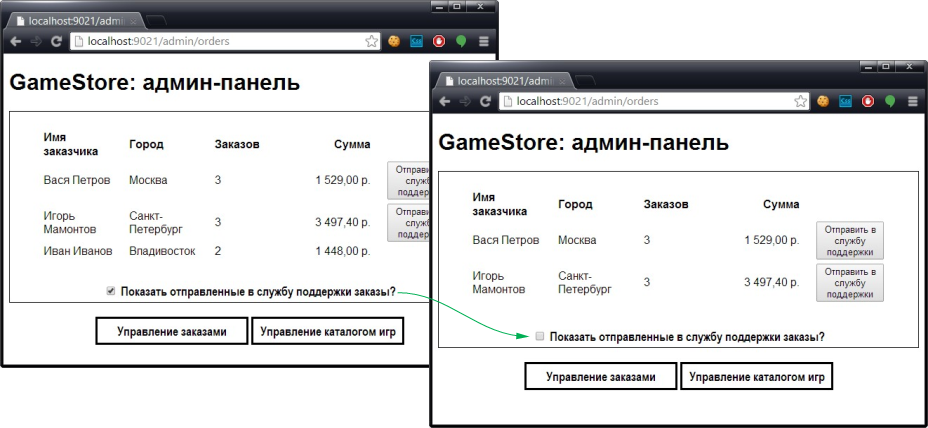Send Вася Петров order to support, front window
Image resolution: width=928 pixels, height=428 pixels.
coord(850,240)
